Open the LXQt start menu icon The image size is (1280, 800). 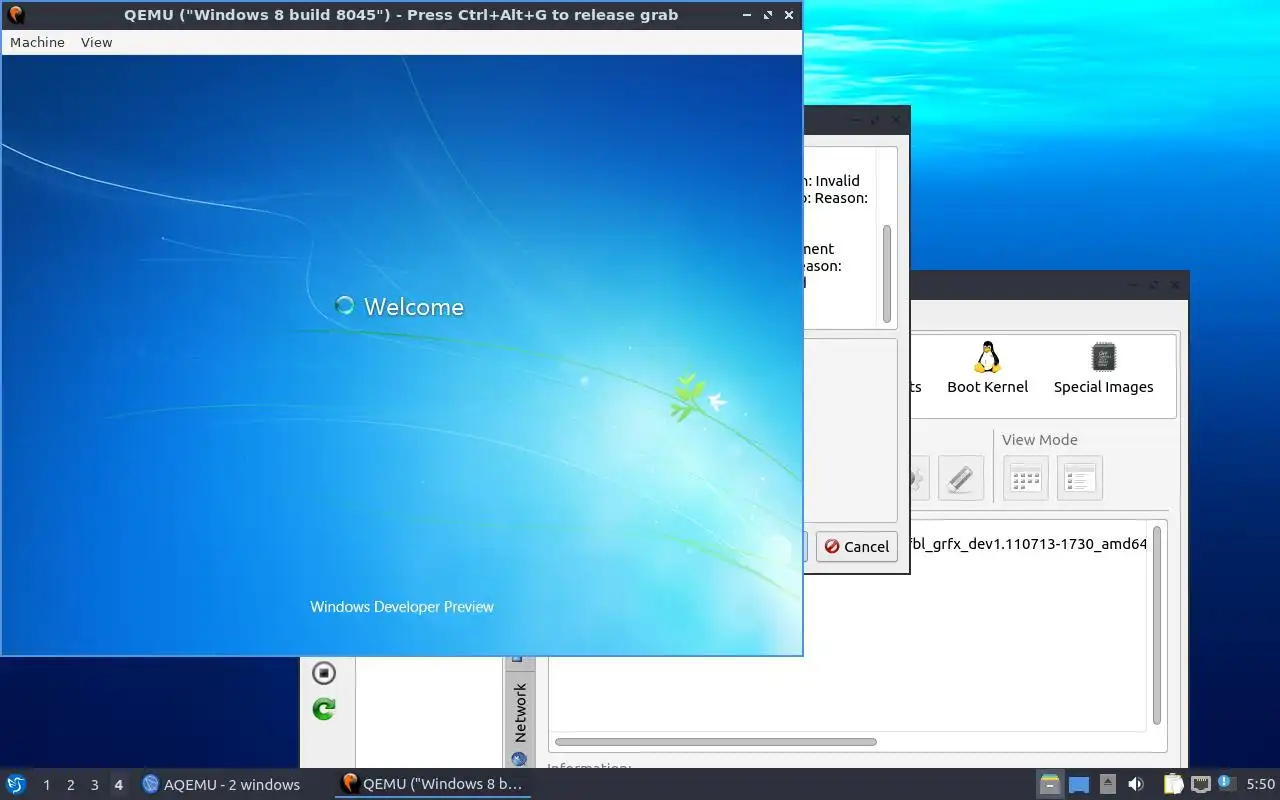click(15, 784)
